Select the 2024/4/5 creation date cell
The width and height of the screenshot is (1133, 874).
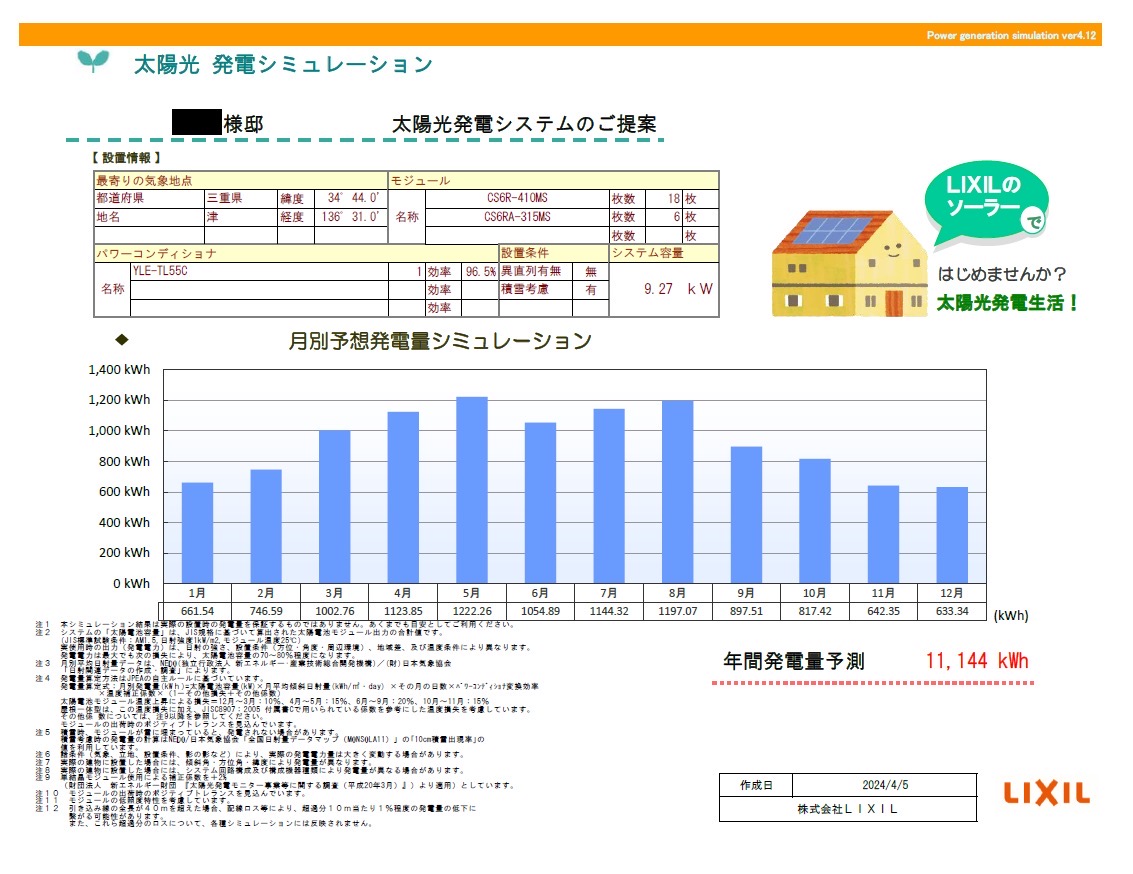(876, 785)
